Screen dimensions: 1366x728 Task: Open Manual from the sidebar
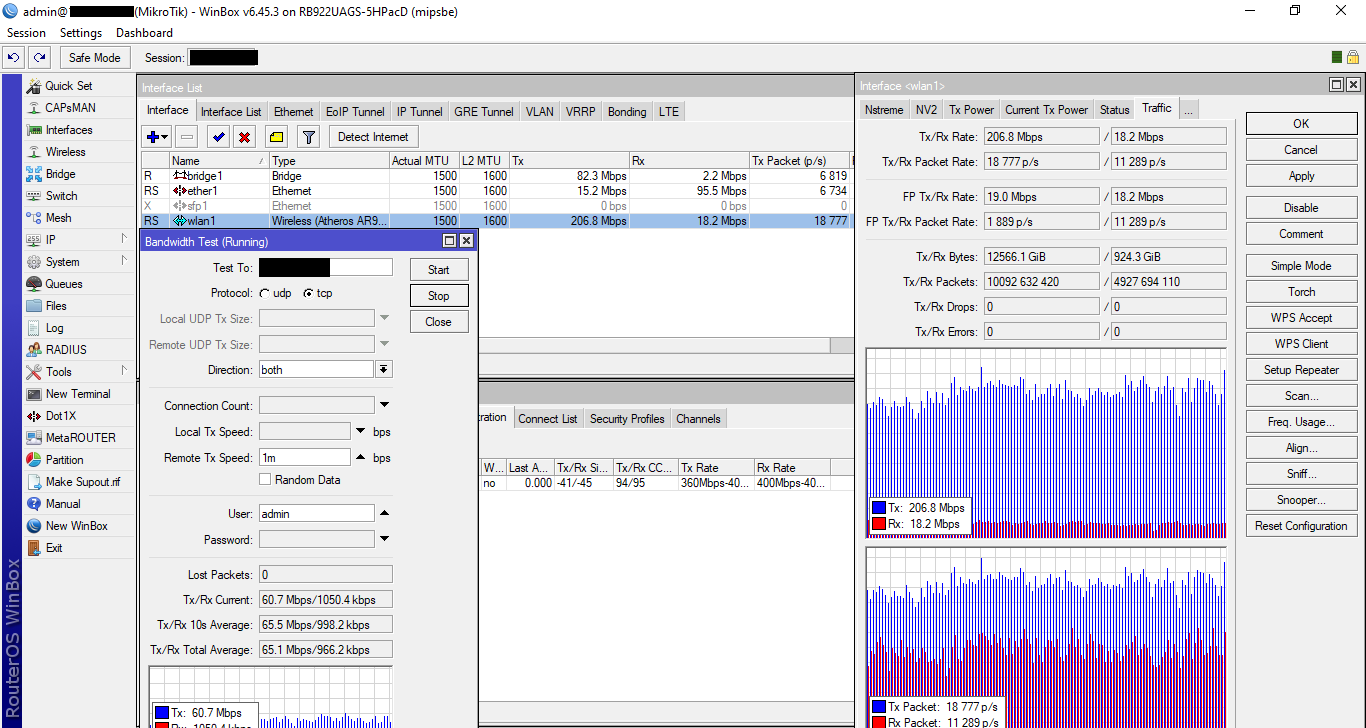63,504
